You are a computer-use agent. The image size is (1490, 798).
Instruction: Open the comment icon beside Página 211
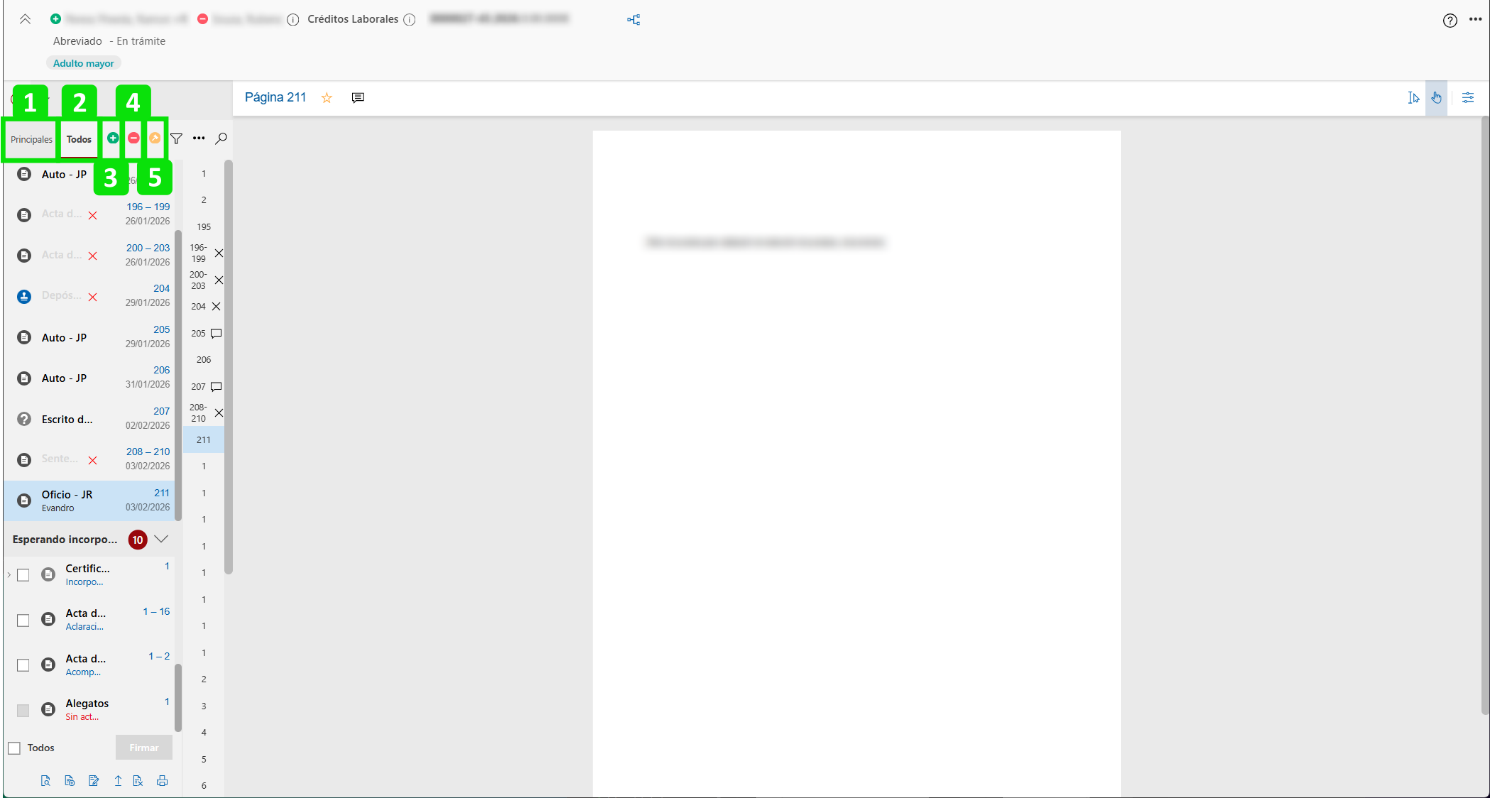358,98
